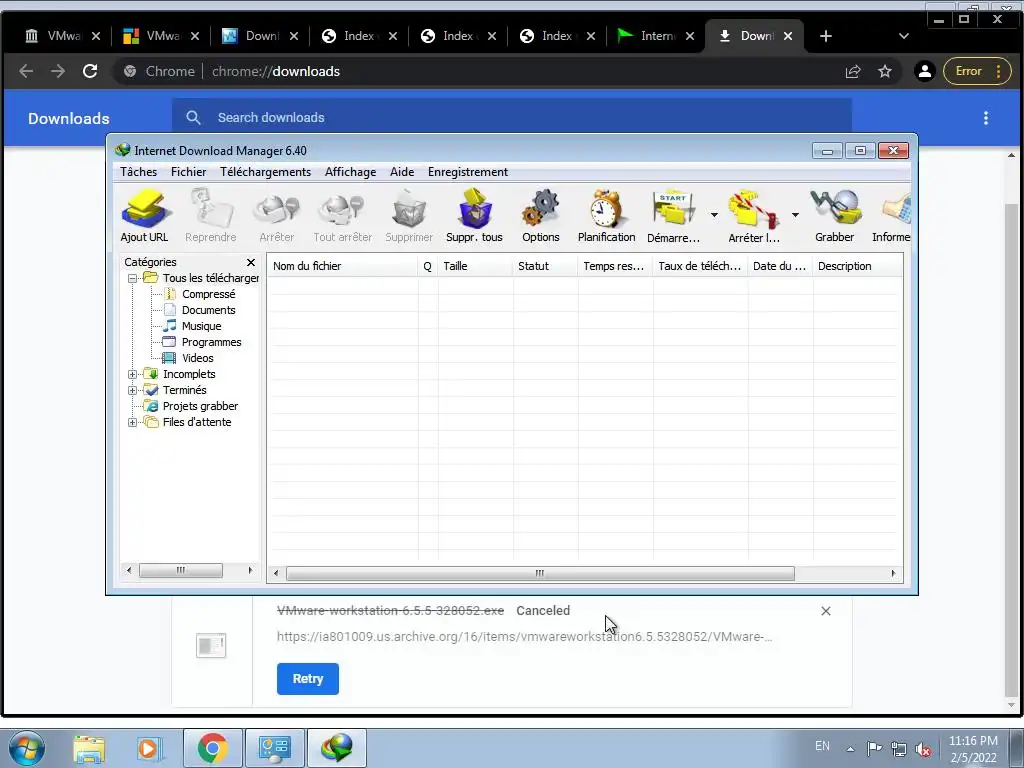Open dropdown arrow next to Démarrer
The height and width of the screenshot is (768, 1024).
(714, 215)
